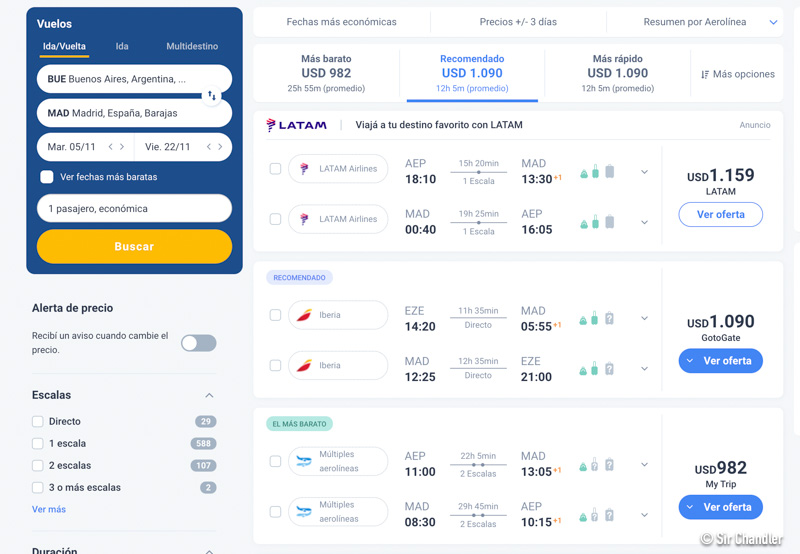
Task: Click the swap origin and destination icon
Action: pyautogui.click(x=211, y=96)
